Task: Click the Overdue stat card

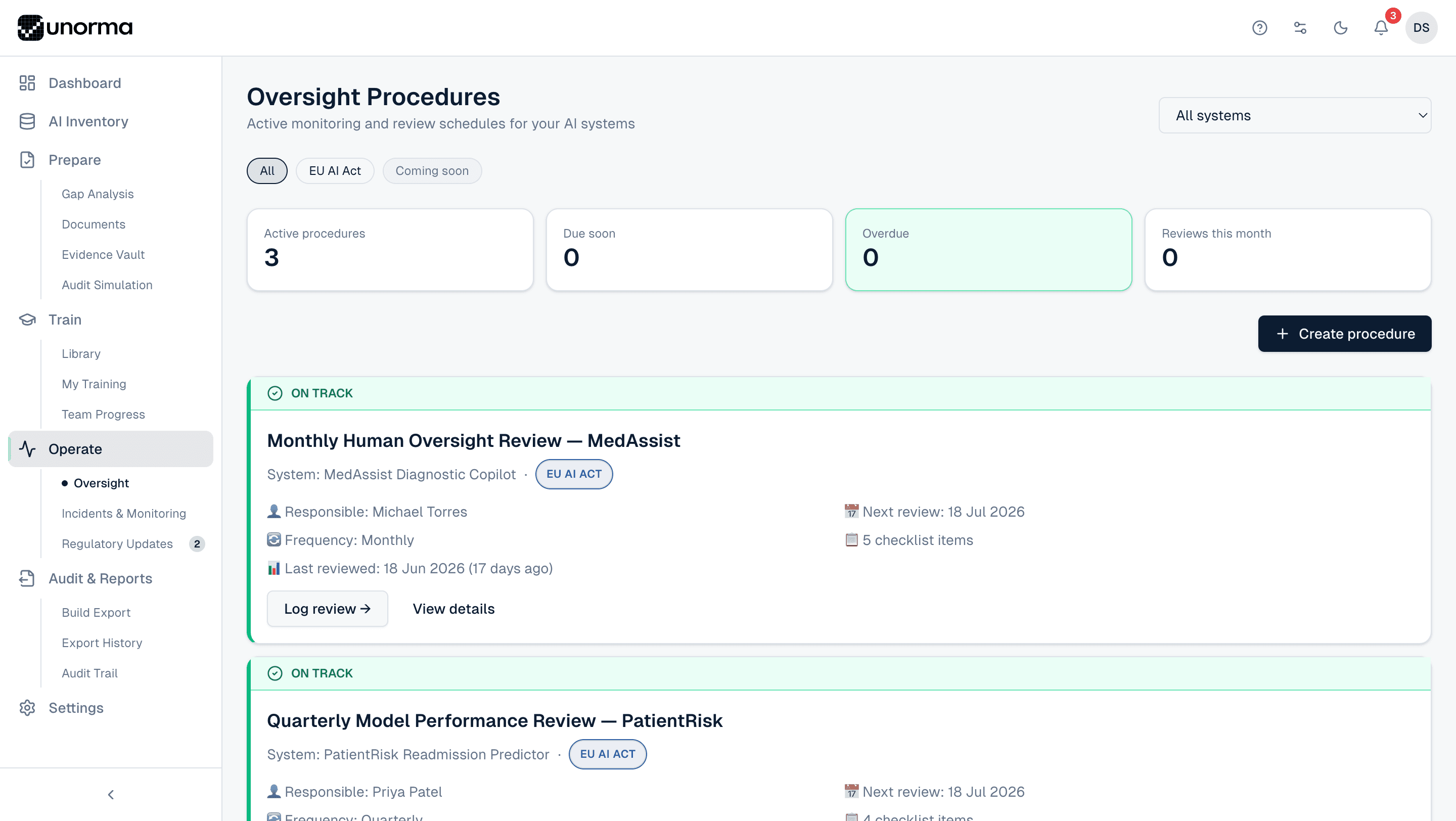Action: (988, 250)
